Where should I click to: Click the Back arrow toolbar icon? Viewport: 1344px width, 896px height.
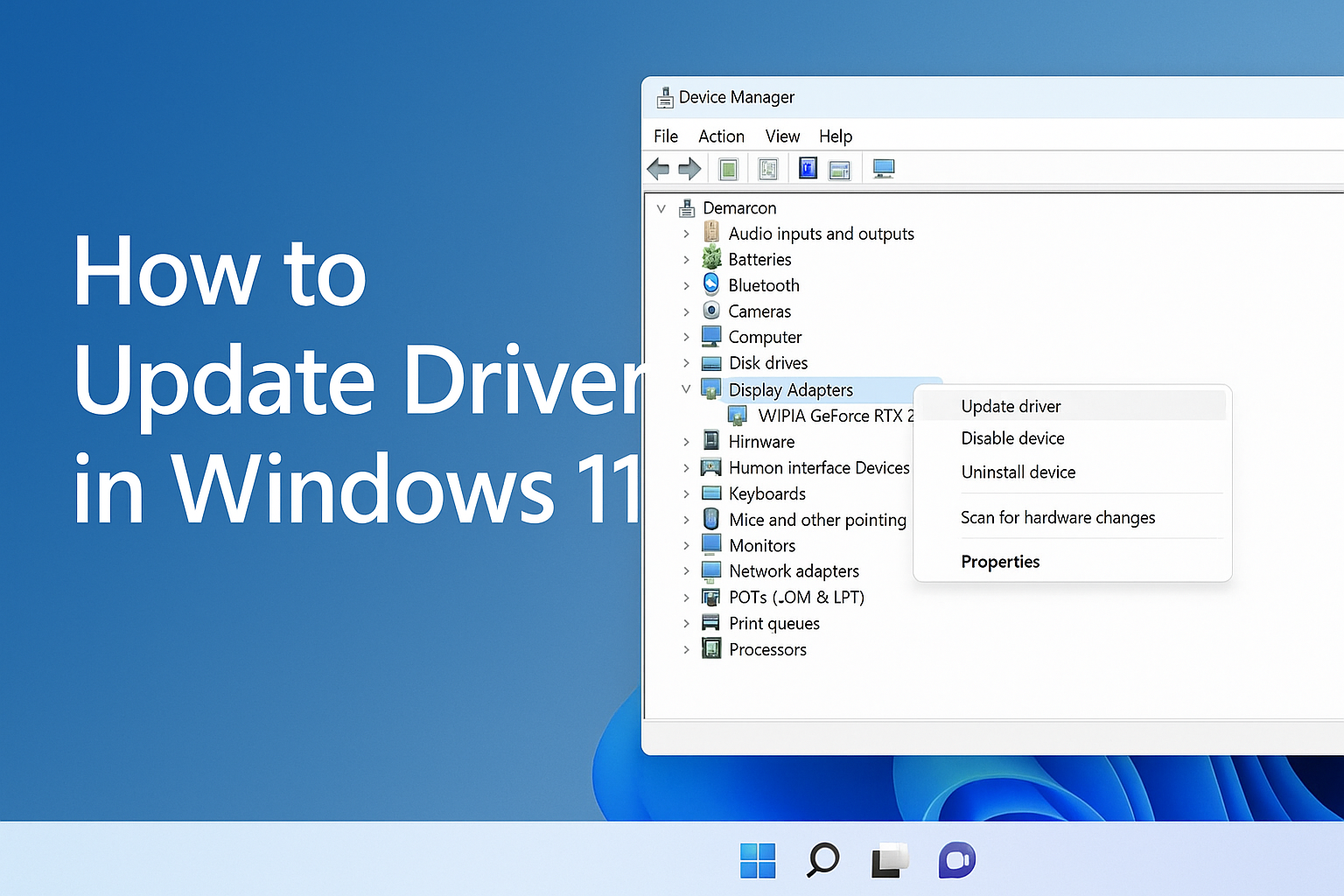658,169
